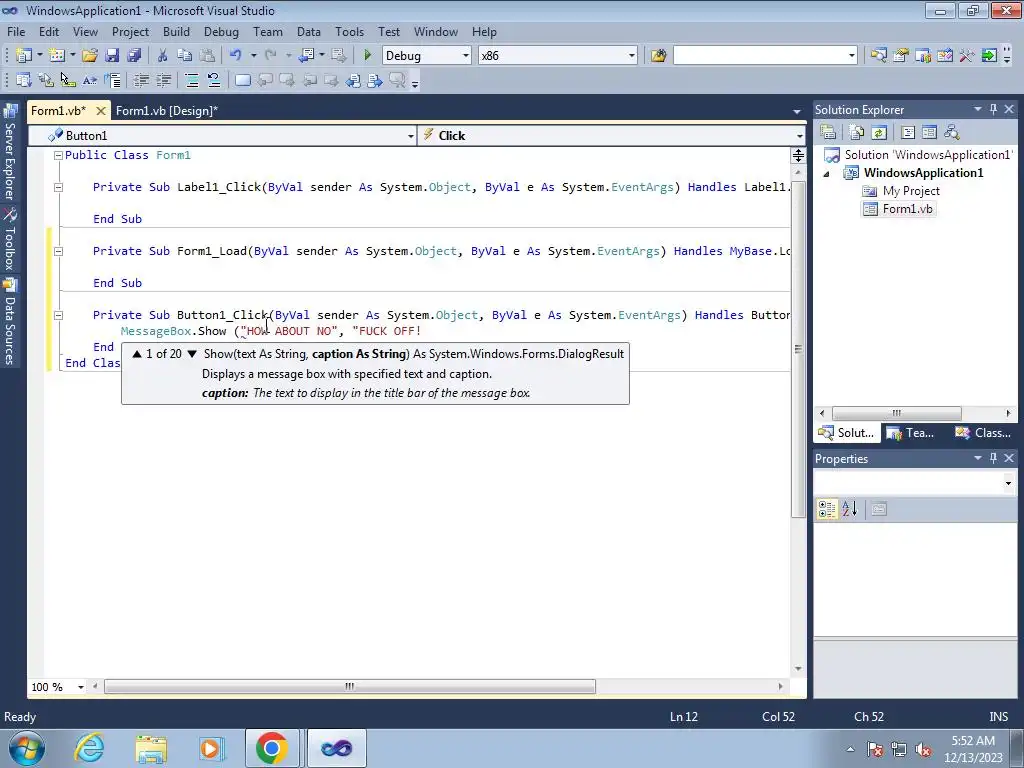
Task: Click the Alphabetical sort button in Properties
Action: coord(850,509)
